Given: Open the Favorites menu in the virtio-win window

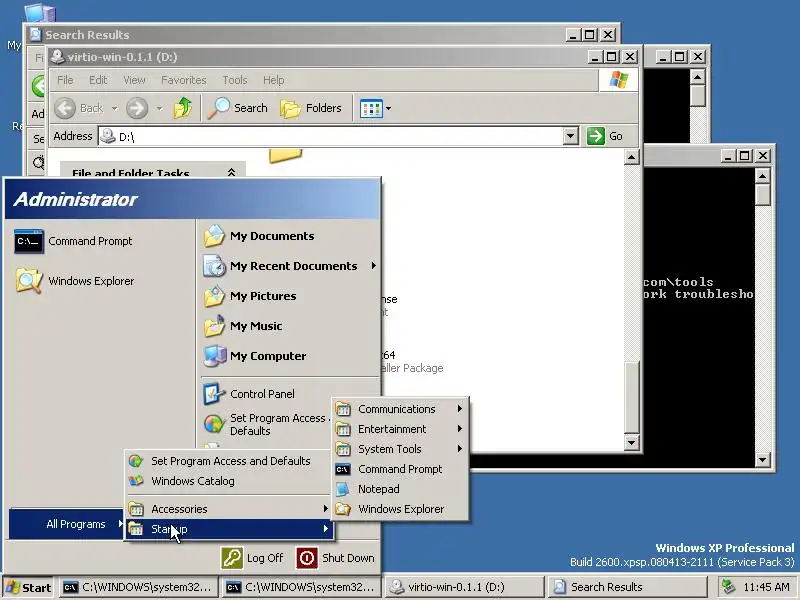Looking at the screenshot, I should [x=184, y=80].
